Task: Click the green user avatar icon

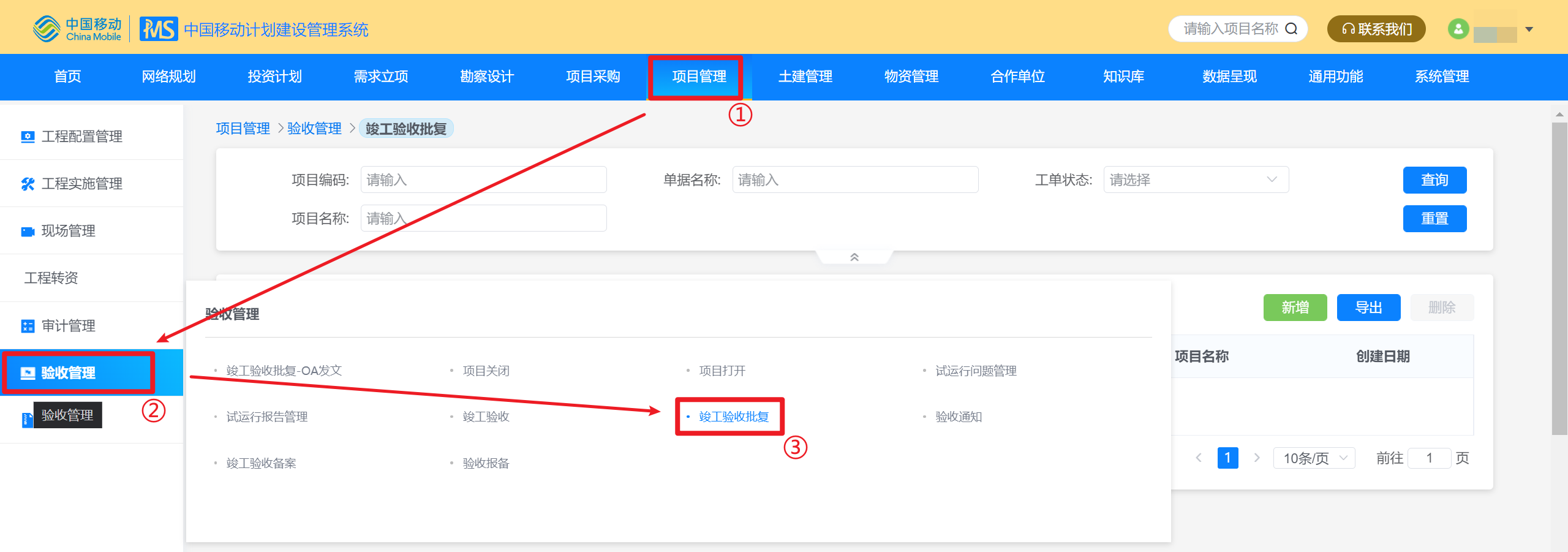Action: [1458, 29]
